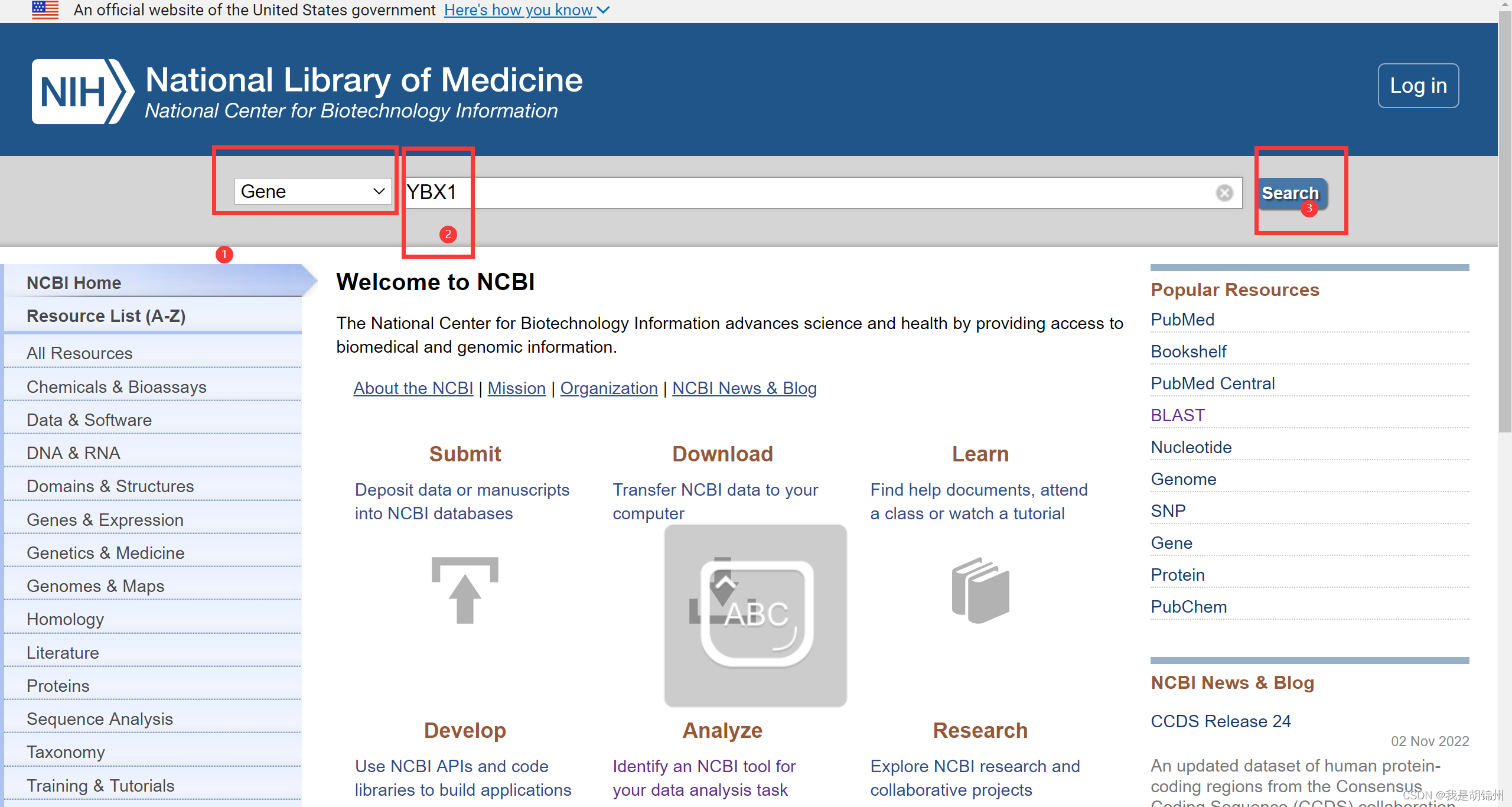
Task: Open Resource List (A-Z)
Action: pos(152,316)
